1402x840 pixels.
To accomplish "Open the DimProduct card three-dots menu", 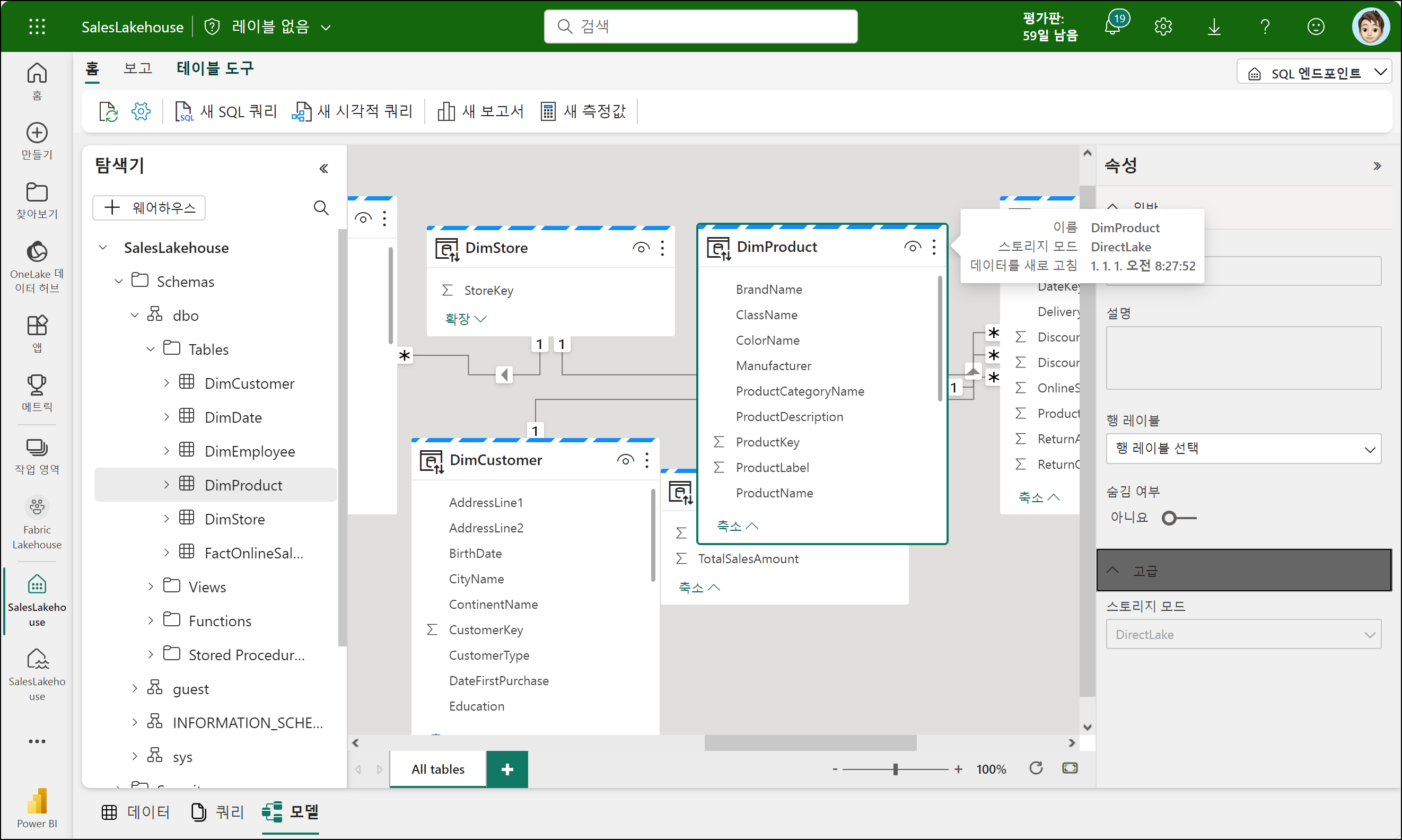I will point(934,247).
